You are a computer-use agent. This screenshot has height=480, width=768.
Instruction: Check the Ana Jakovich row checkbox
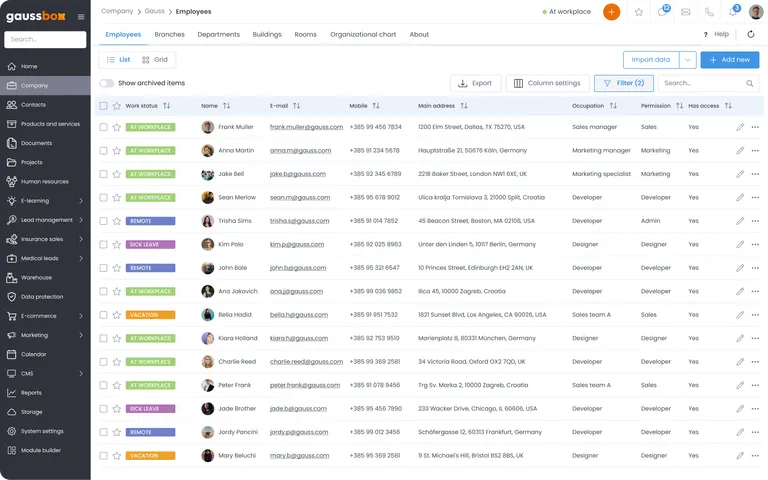(x=103, y=291)
